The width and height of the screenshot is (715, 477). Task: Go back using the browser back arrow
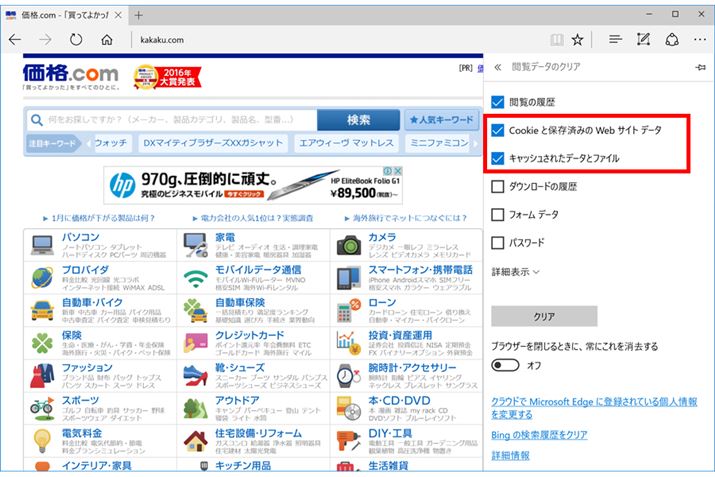point(15,40)
